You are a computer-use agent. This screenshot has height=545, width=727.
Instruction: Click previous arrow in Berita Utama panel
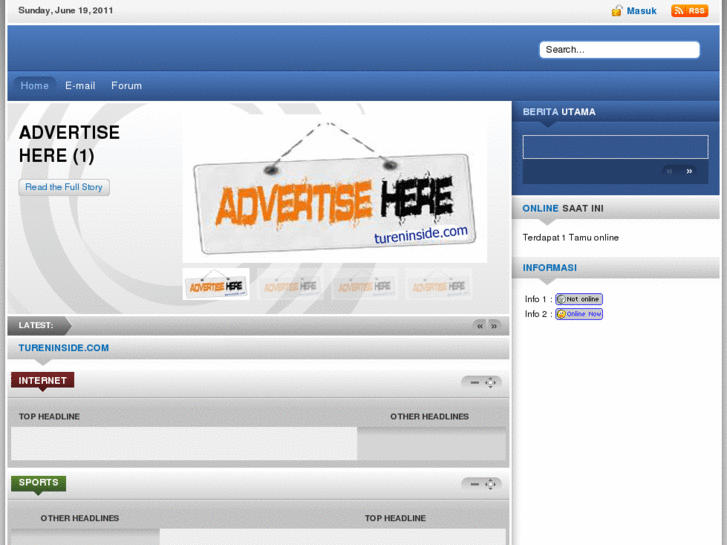(670, 171)
